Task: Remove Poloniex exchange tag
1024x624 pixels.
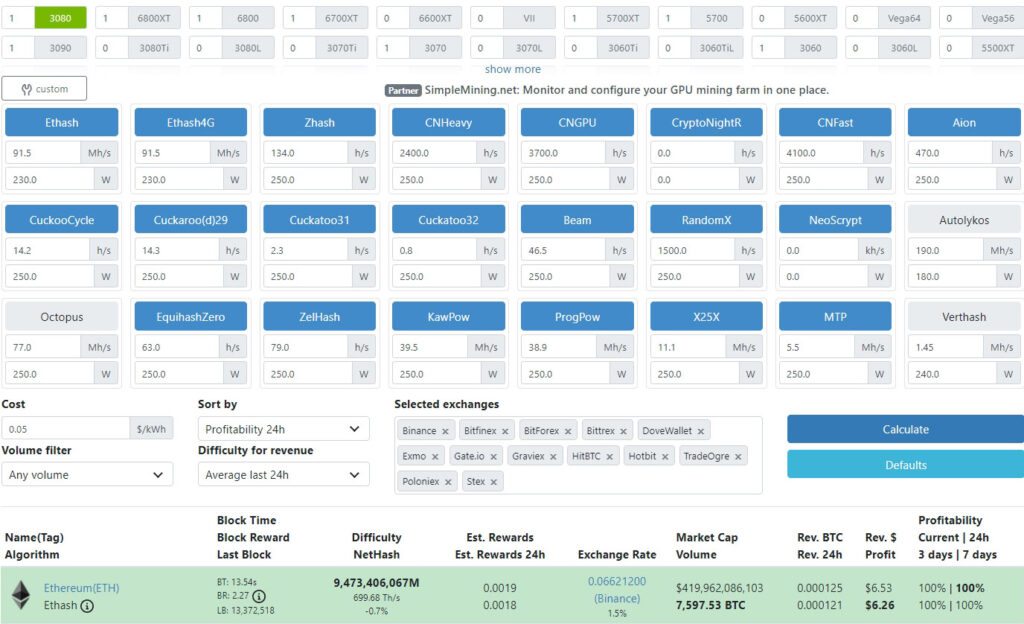Action: tap(447, 482)
